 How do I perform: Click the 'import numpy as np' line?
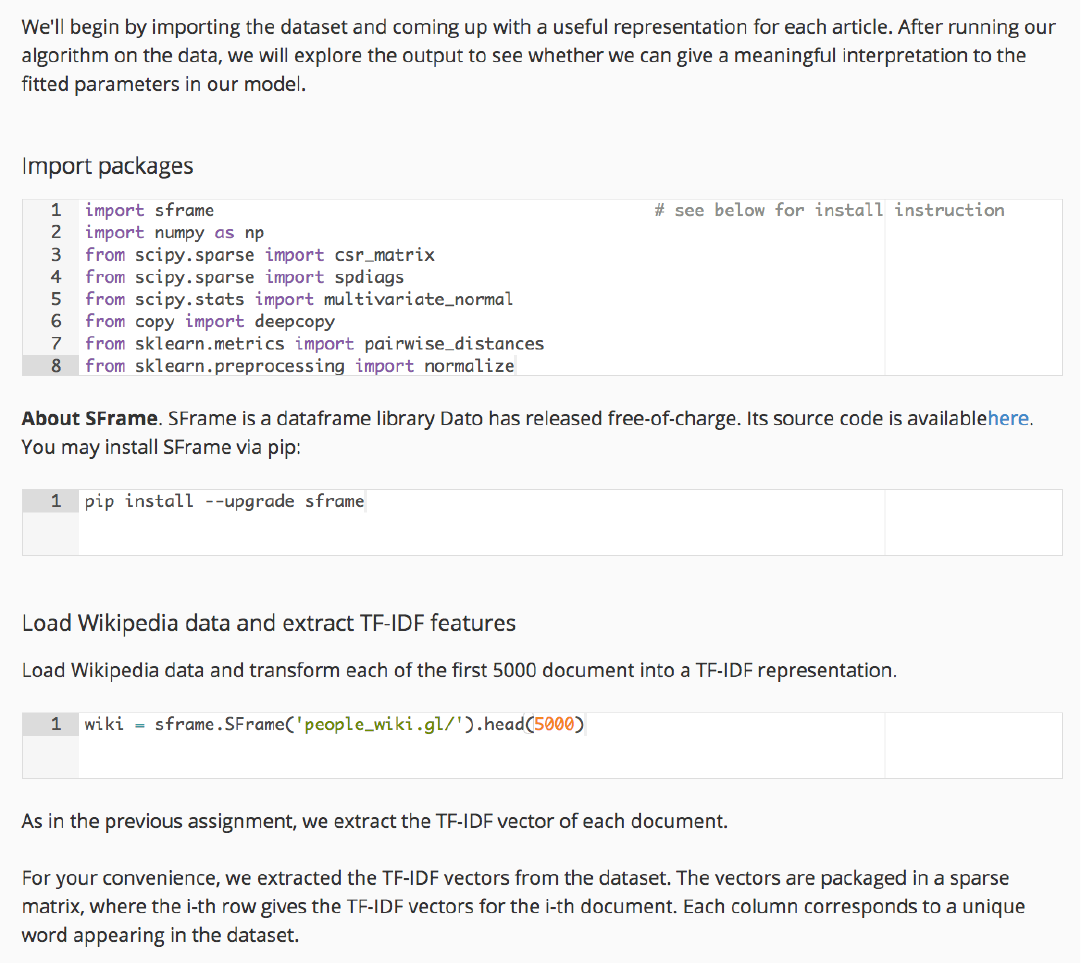click(x=174, y=232)
